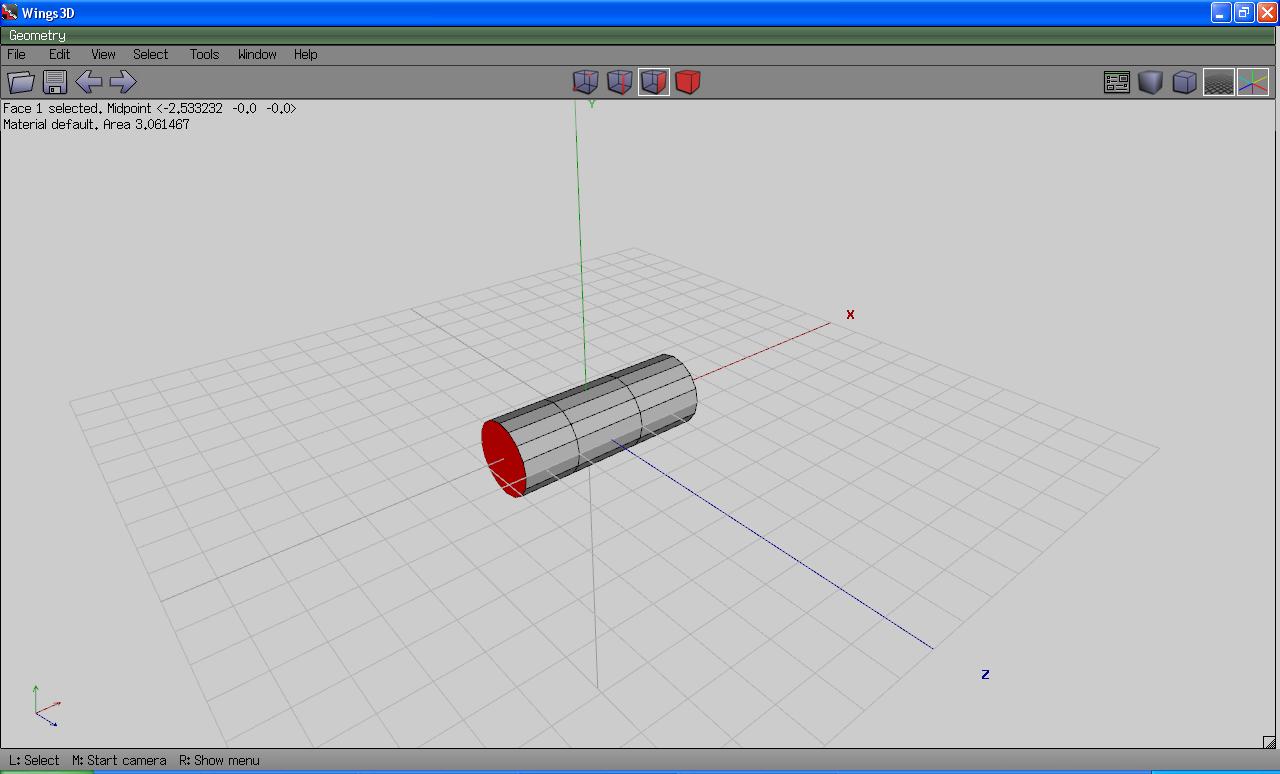1280x774 pixels.
Task: Switch to face selection mode
Action: 653,82
